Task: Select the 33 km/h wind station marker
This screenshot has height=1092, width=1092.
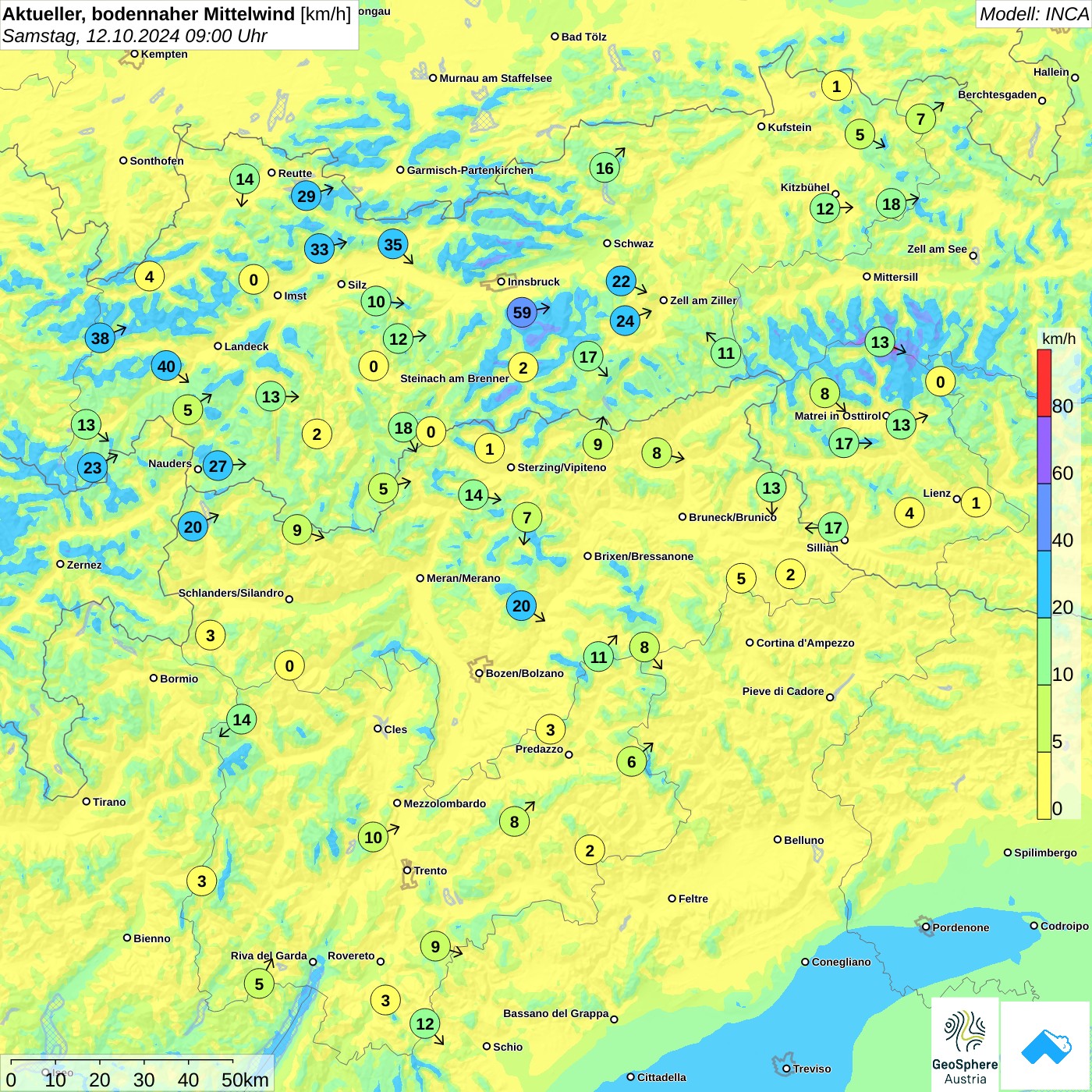Action: (x=319, y=249)
